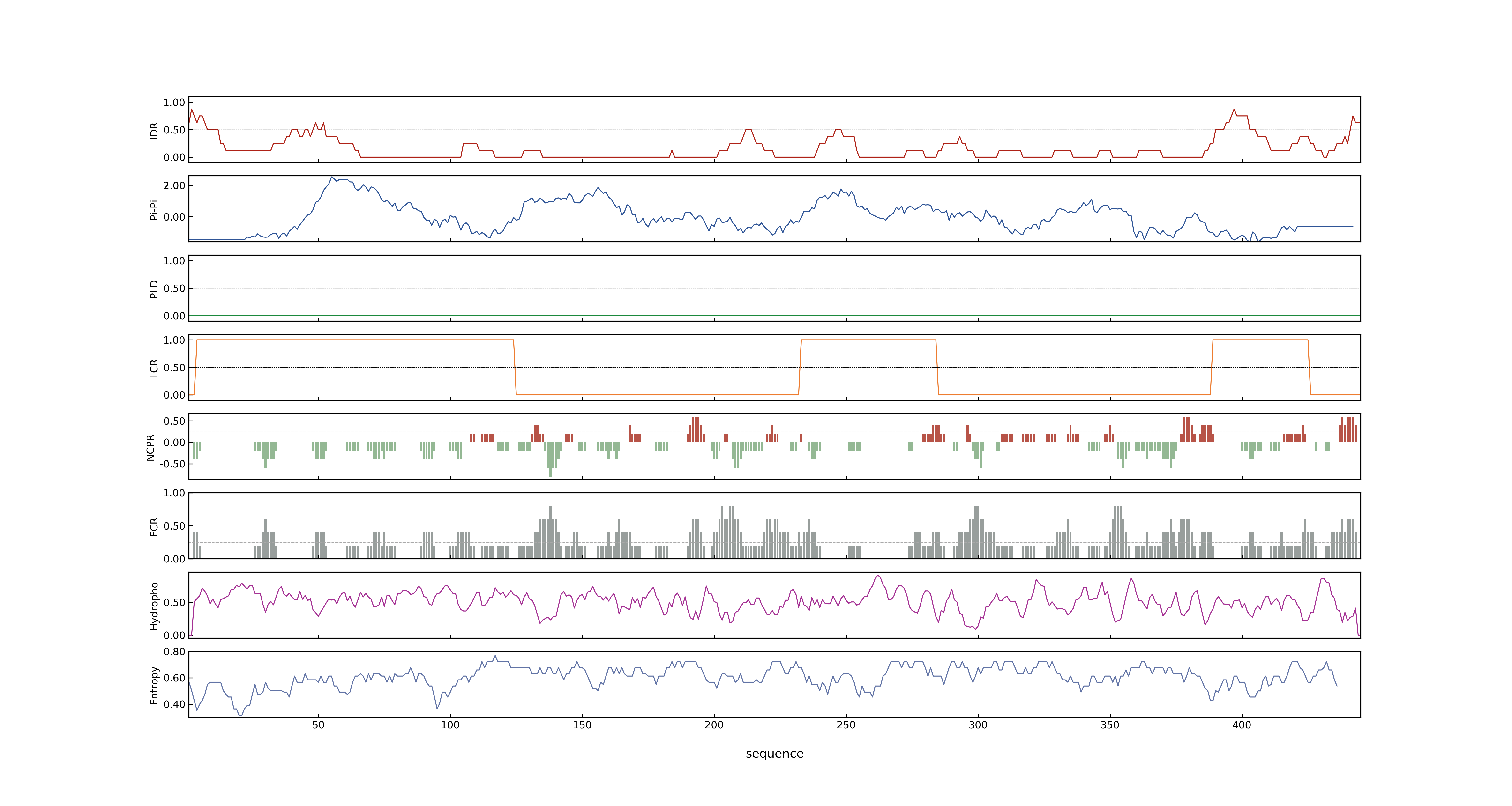
Task: Click the LCR y-axis label
Action: coord(154,368)
